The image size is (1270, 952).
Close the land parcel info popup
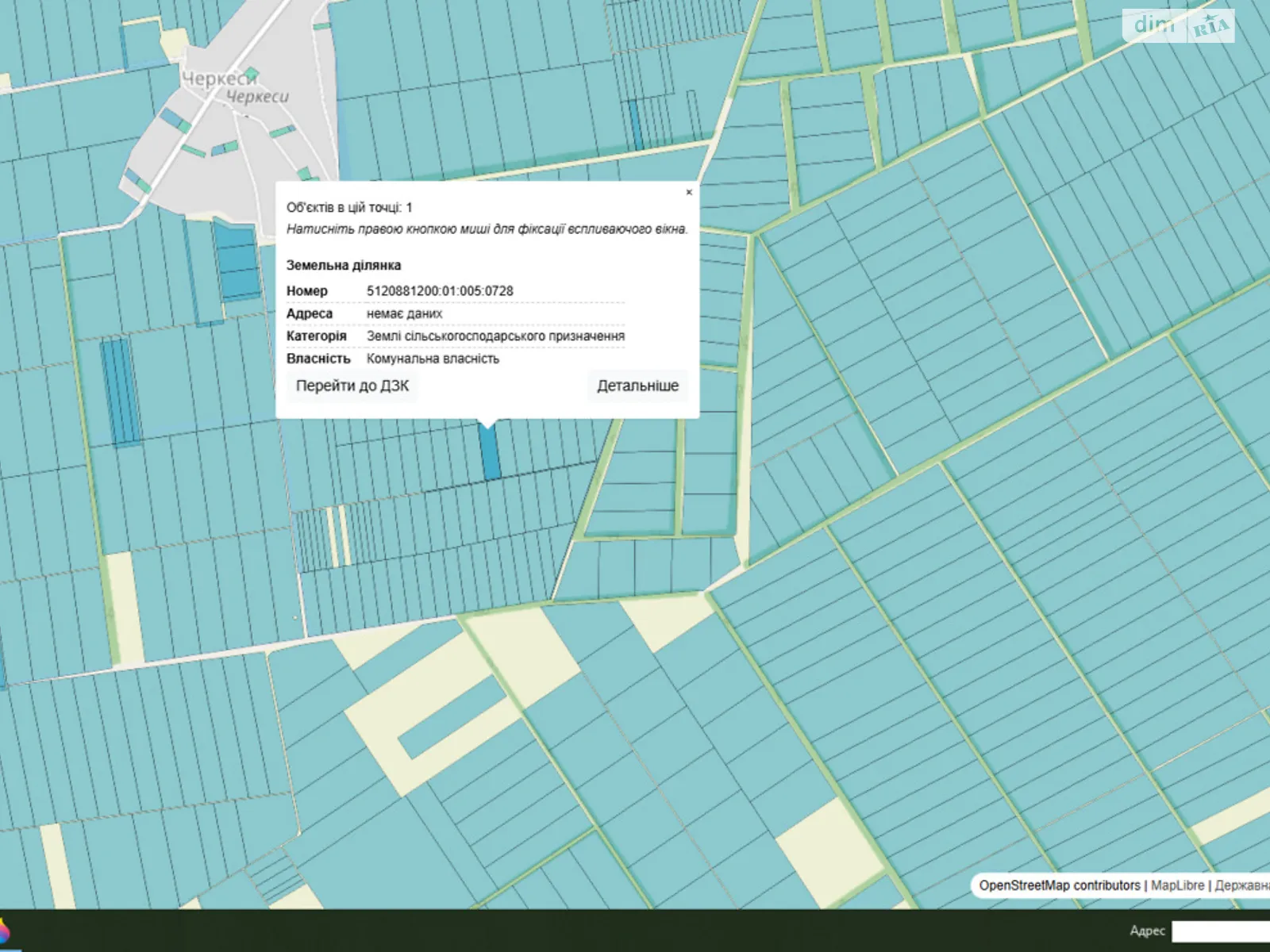pos(689,192)
